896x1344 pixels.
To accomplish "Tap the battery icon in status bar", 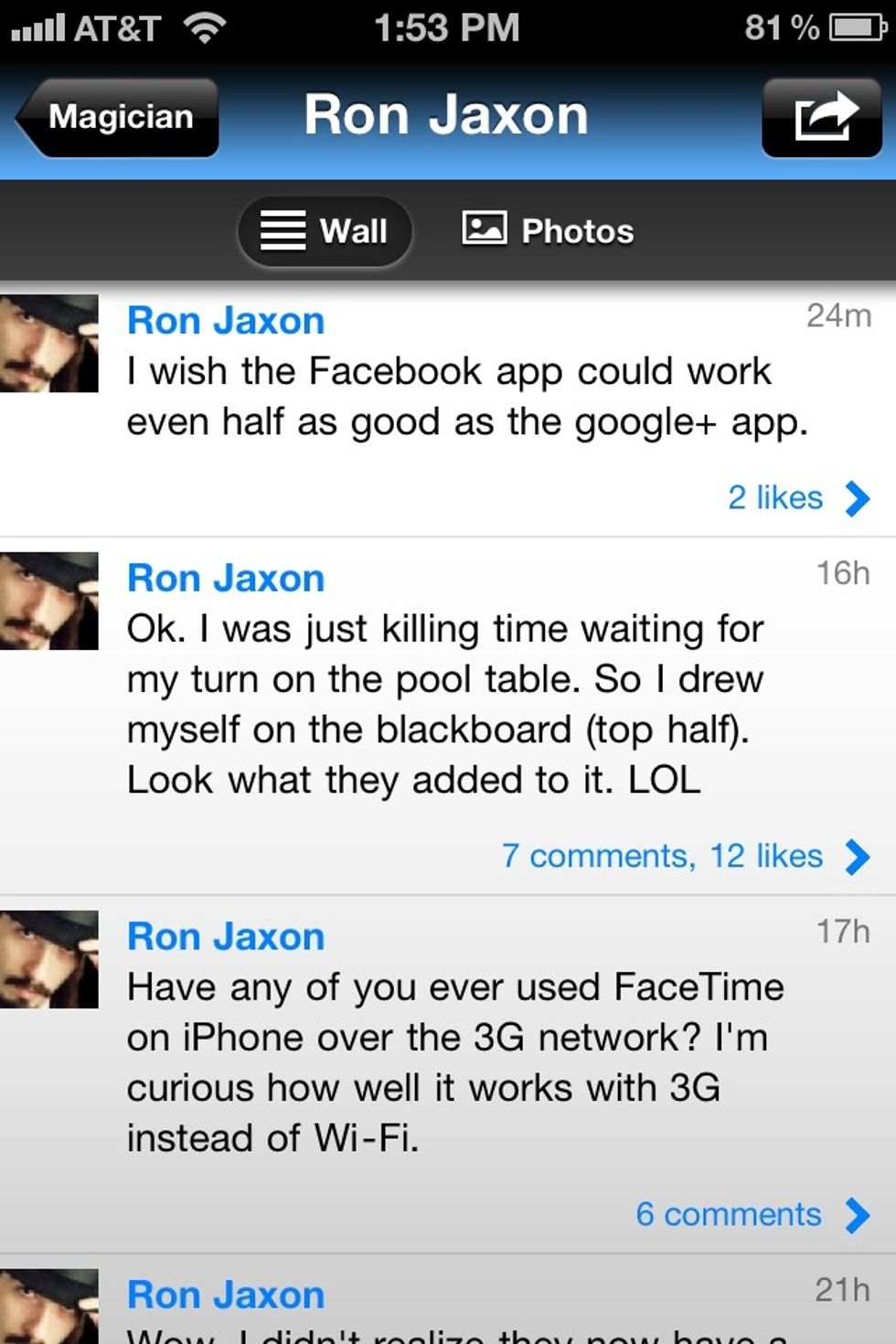I will click(x=858, y=28).
